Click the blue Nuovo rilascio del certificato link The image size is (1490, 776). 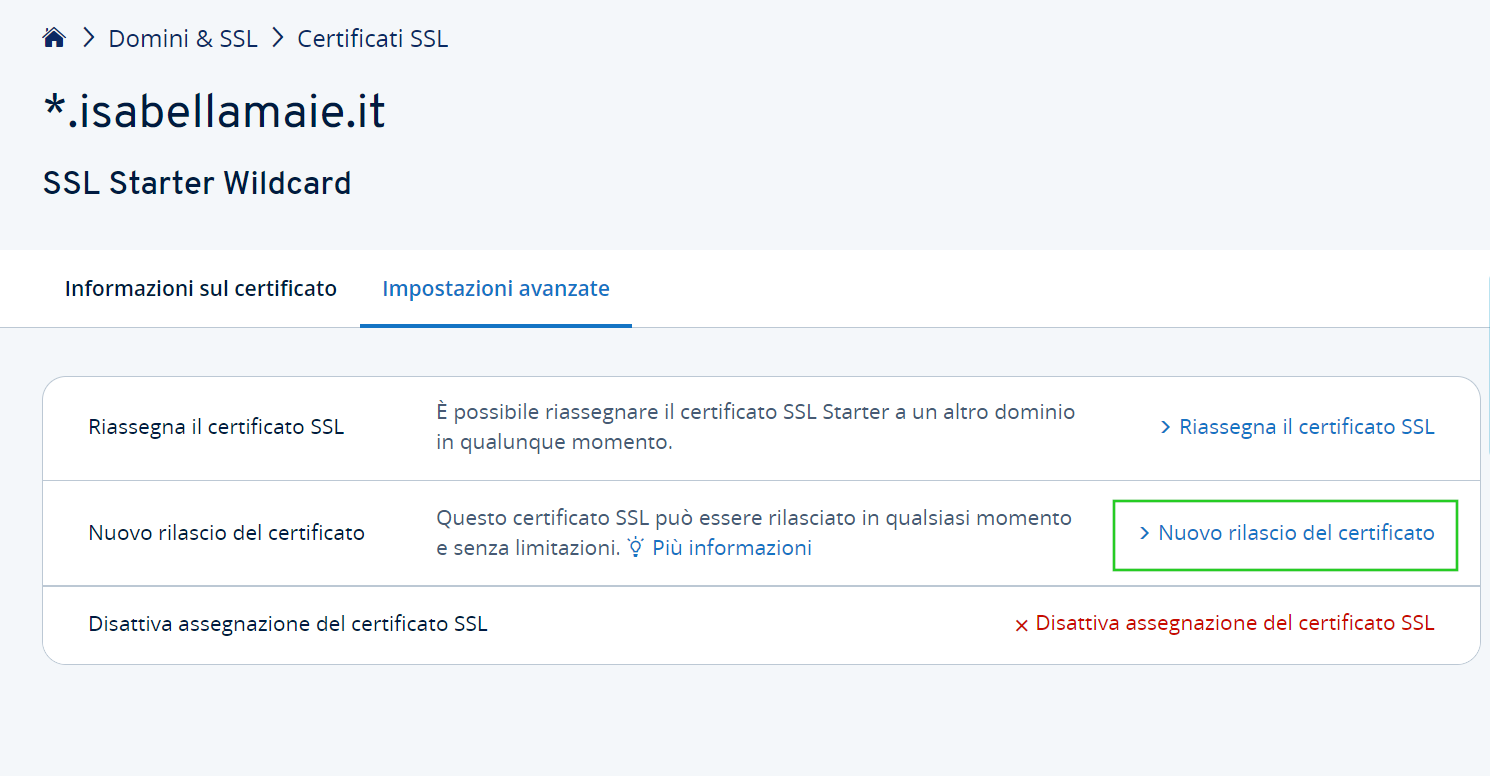tap(1296, 533)
